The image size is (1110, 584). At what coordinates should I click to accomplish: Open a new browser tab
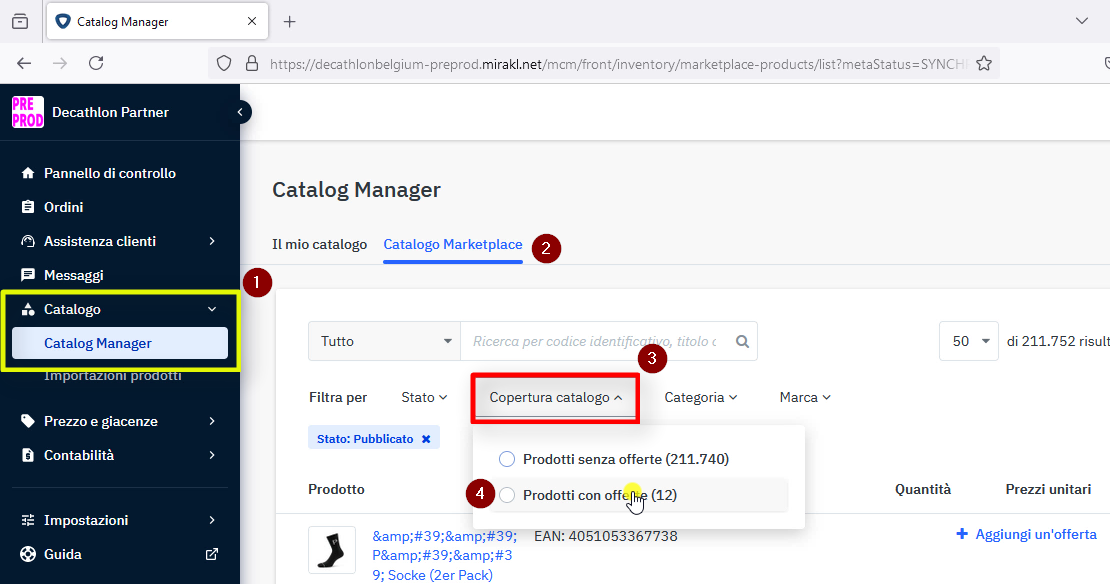pos(290,21)
